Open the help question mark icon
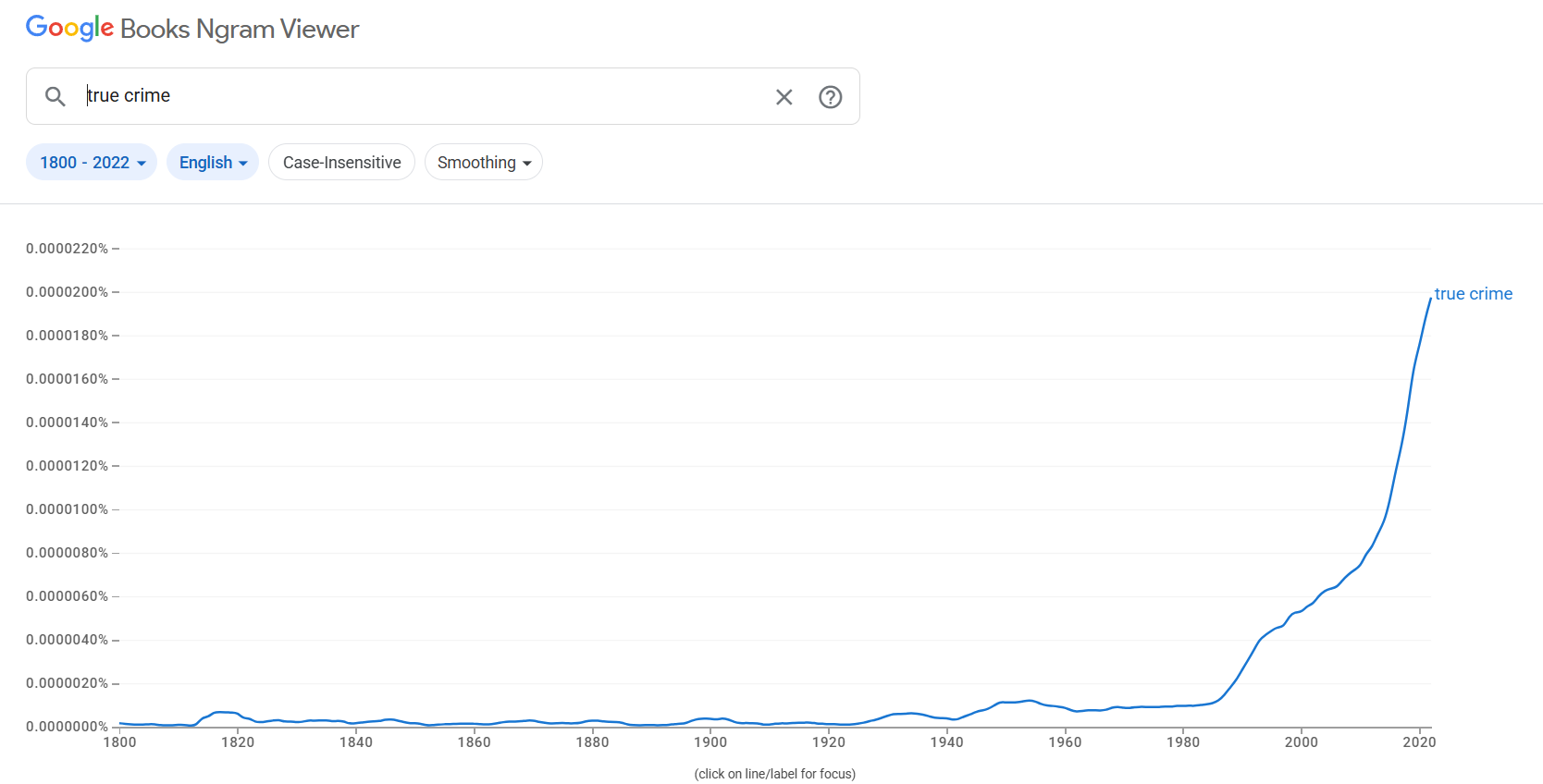1543x784 pixels. (x=830, y=96)
